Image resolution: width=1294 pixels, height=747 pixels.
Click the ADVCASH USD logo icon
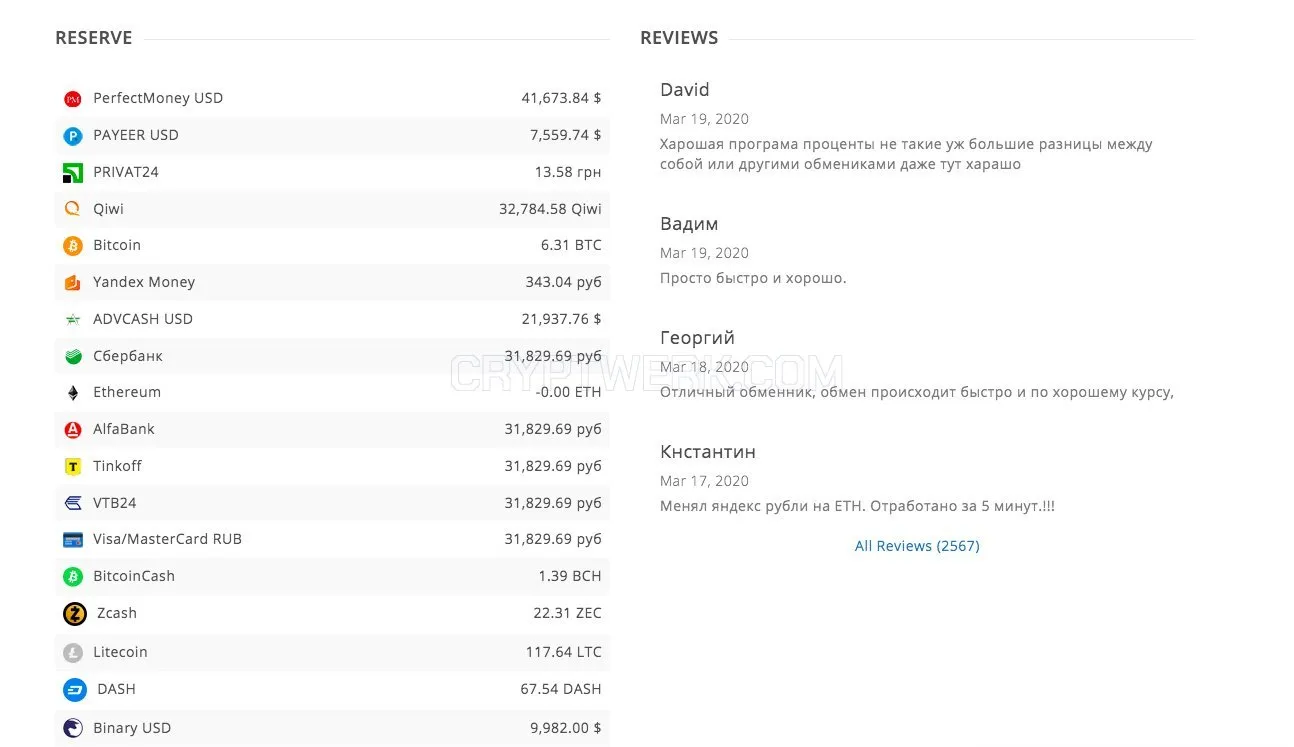73,320
